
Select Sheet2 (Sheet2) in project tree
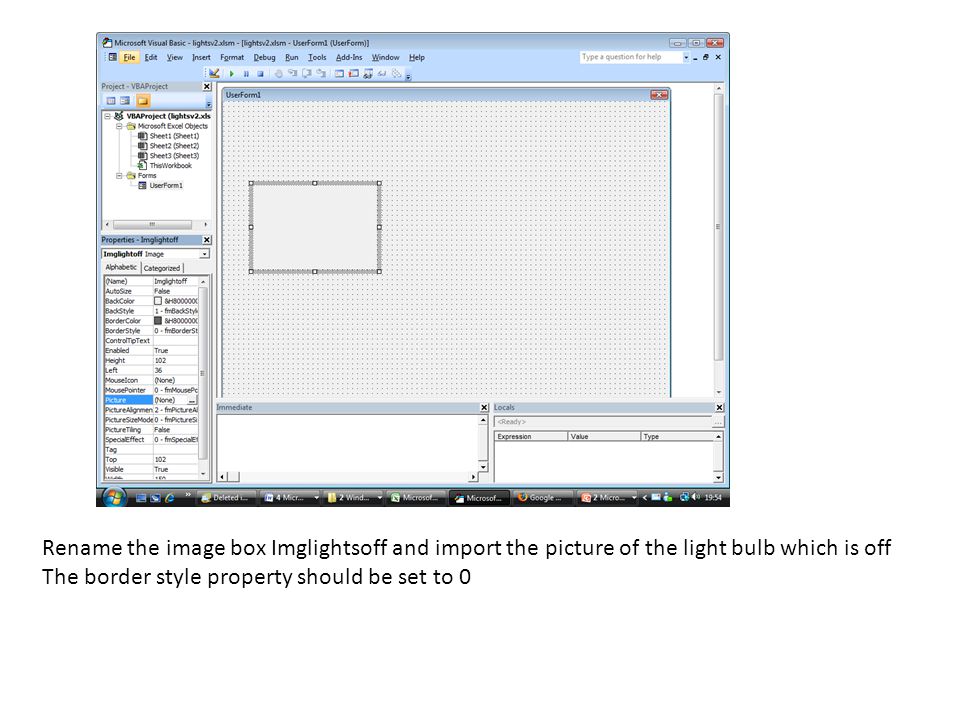174,146
